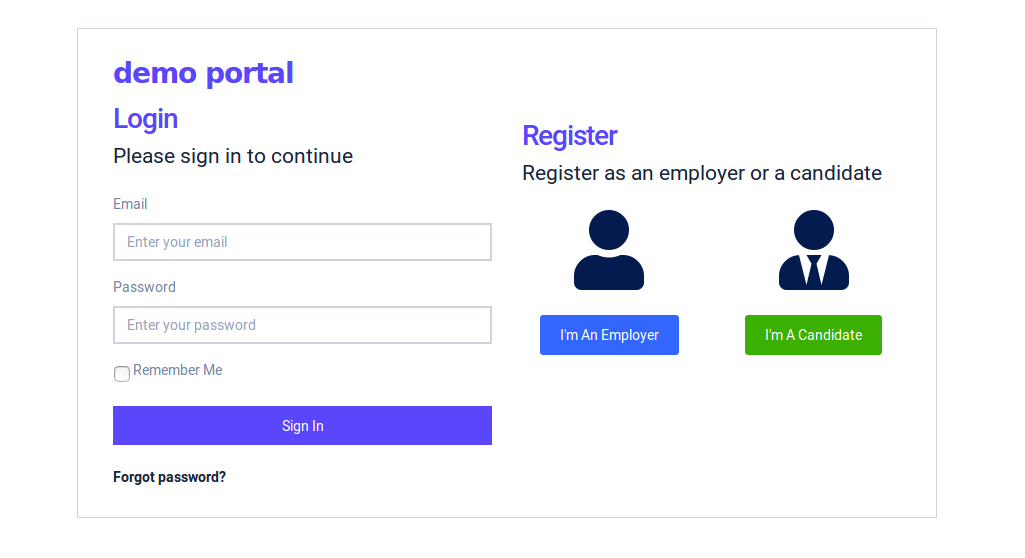Focus the Enter your email field
This screenshot has width=1025, height=558.
click(302, 242)
